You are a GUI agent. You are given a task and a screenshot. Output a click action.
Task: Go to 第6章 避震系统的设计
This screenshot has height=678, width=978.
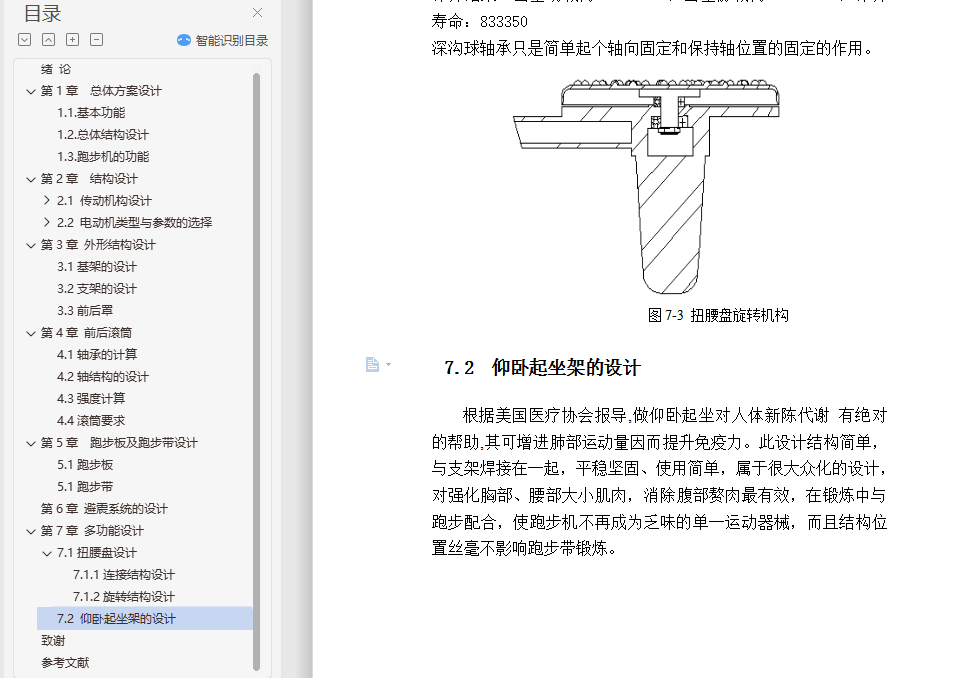(104, 509)
